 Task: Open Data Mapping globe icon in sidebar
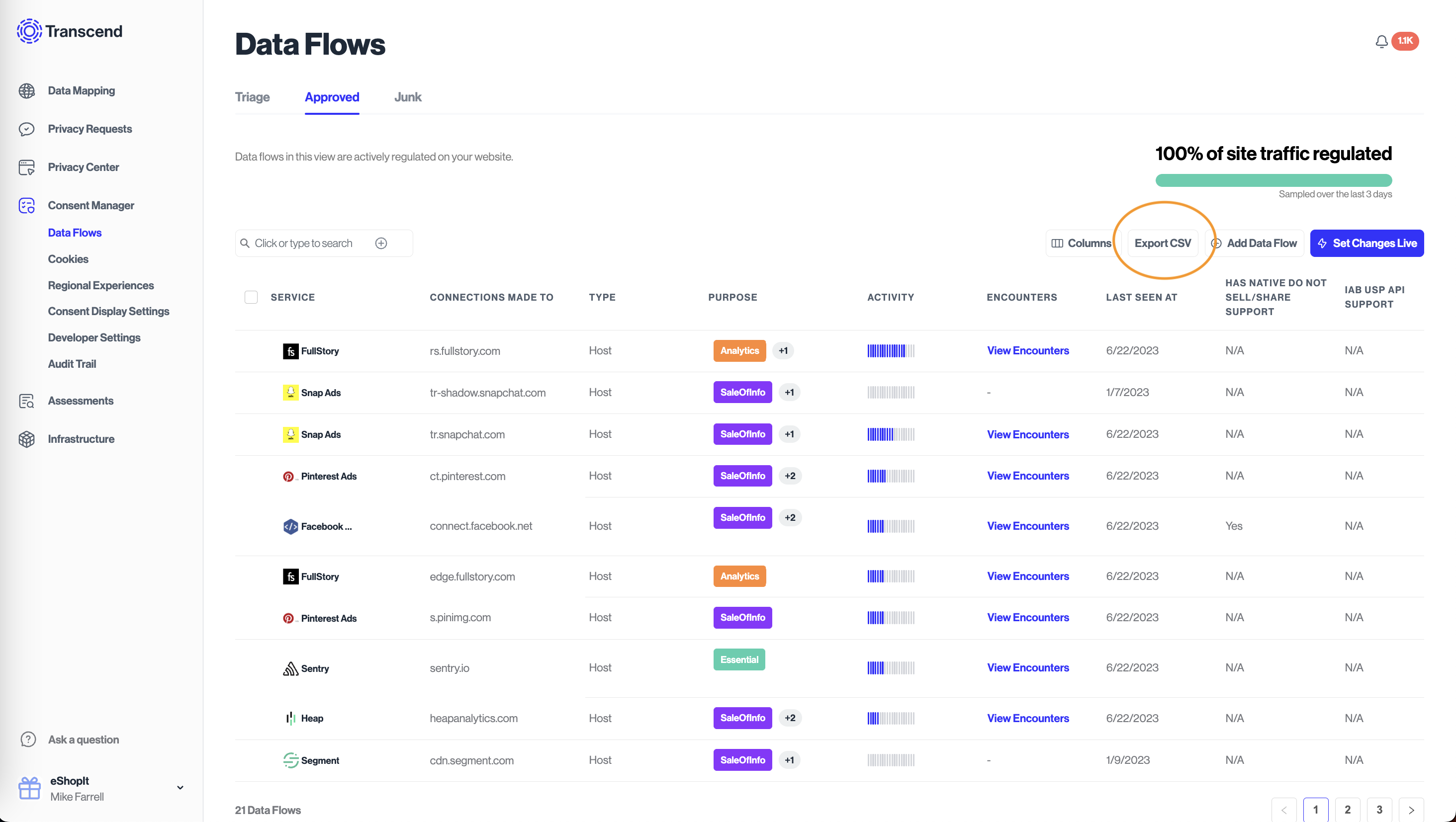tap(26, 91)
